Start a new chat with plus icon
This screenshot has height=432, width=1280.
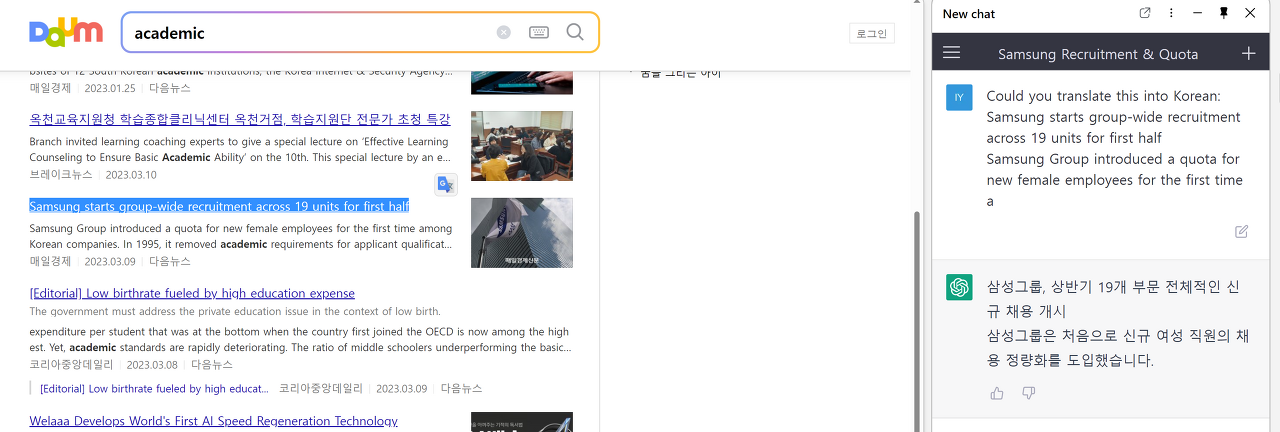click(x=1248, y=53)
